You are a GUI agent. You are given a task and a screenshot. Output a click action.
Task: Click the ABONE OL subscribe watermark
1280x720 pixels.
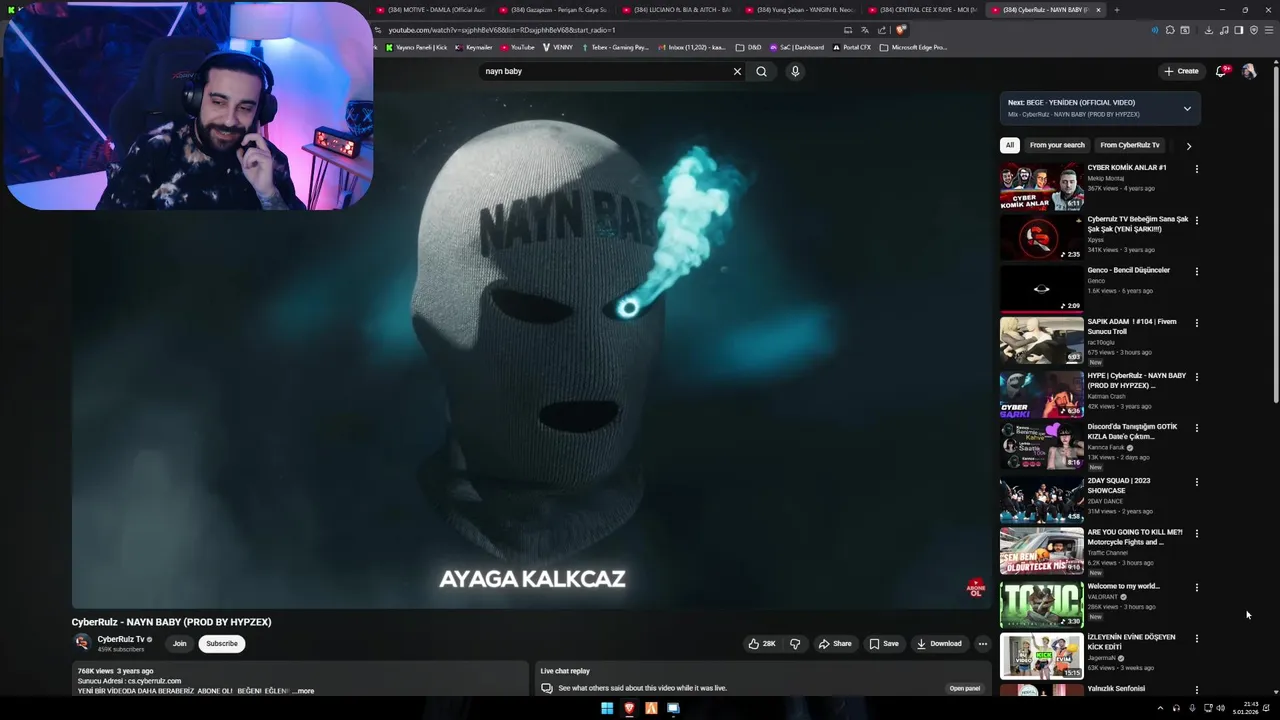point(976,588)
